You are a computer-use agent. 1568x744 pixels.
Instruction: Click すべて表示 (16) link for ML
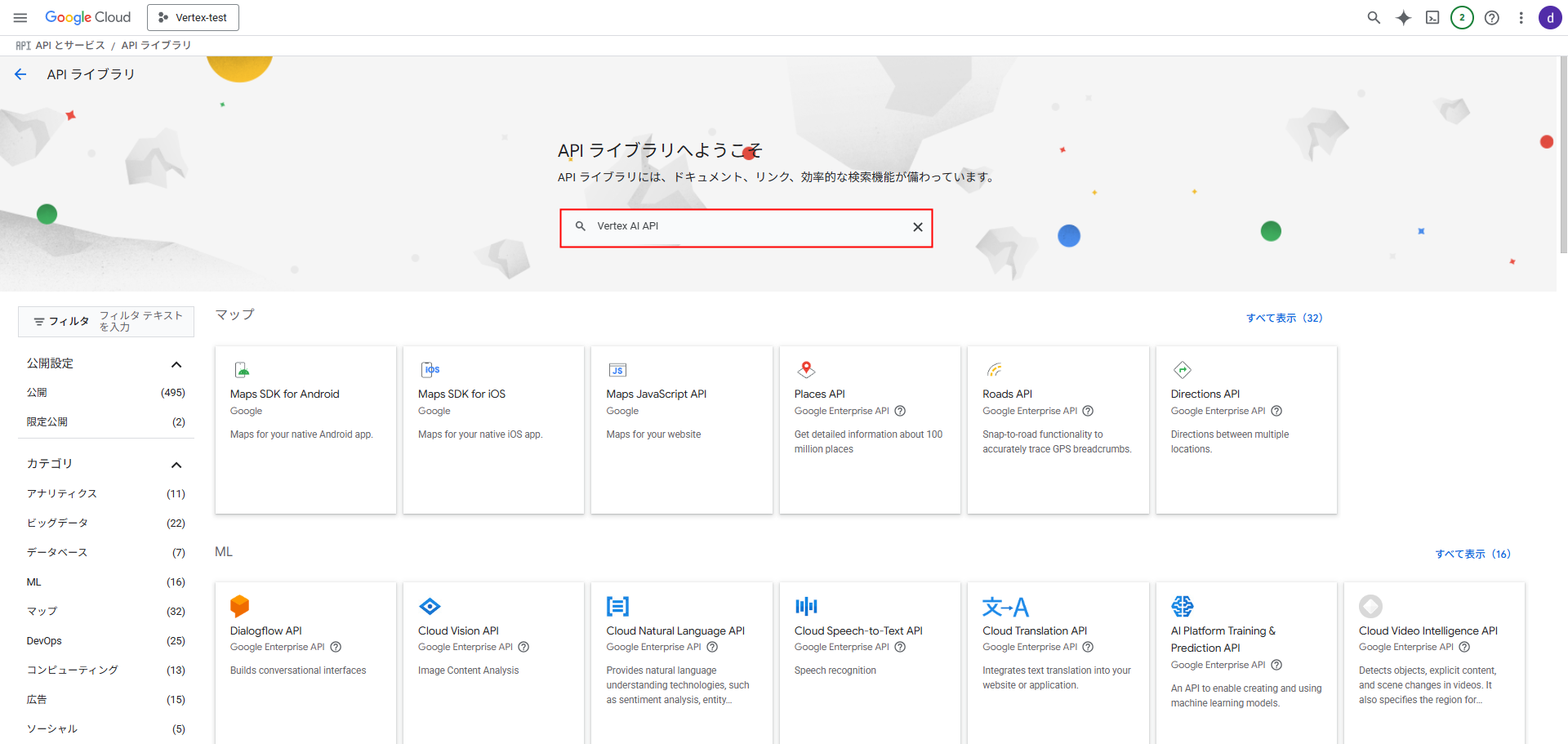click(1472, 554)
